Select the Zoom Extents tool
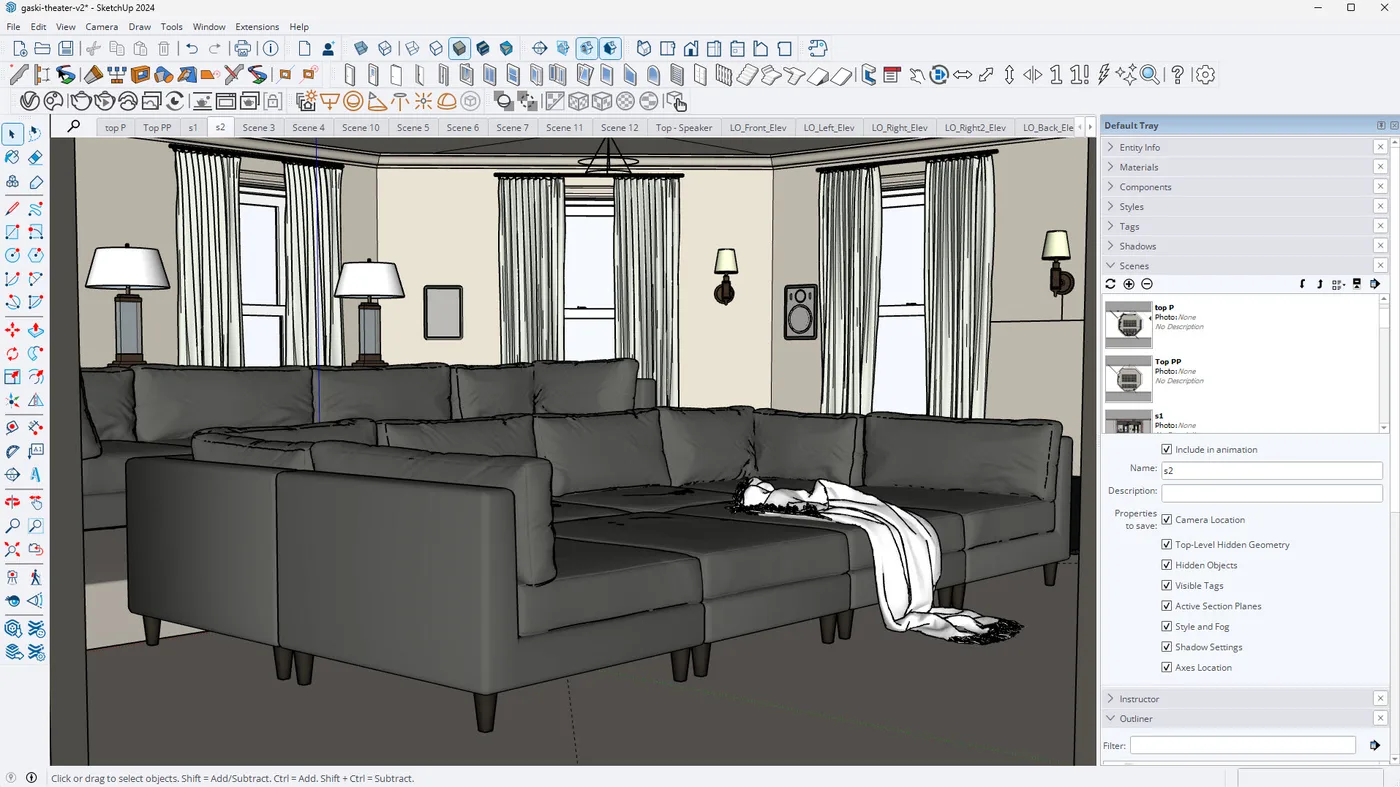Viewport: 1400px width, 787px height. coord(13,549)
